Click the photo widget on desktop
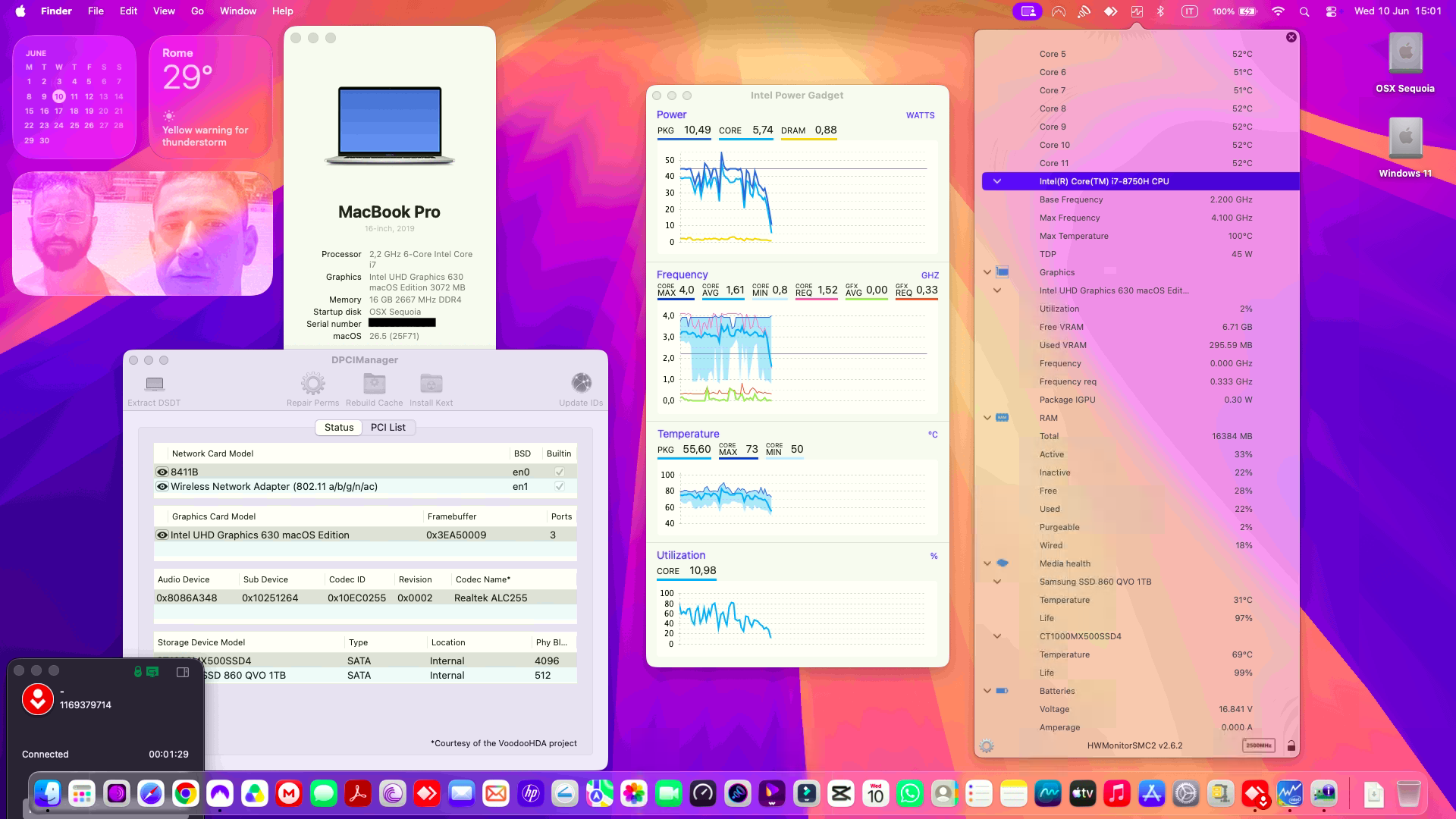Image resolution: width=1456 pixels, height=819 pixels. [x=143, y=234]
